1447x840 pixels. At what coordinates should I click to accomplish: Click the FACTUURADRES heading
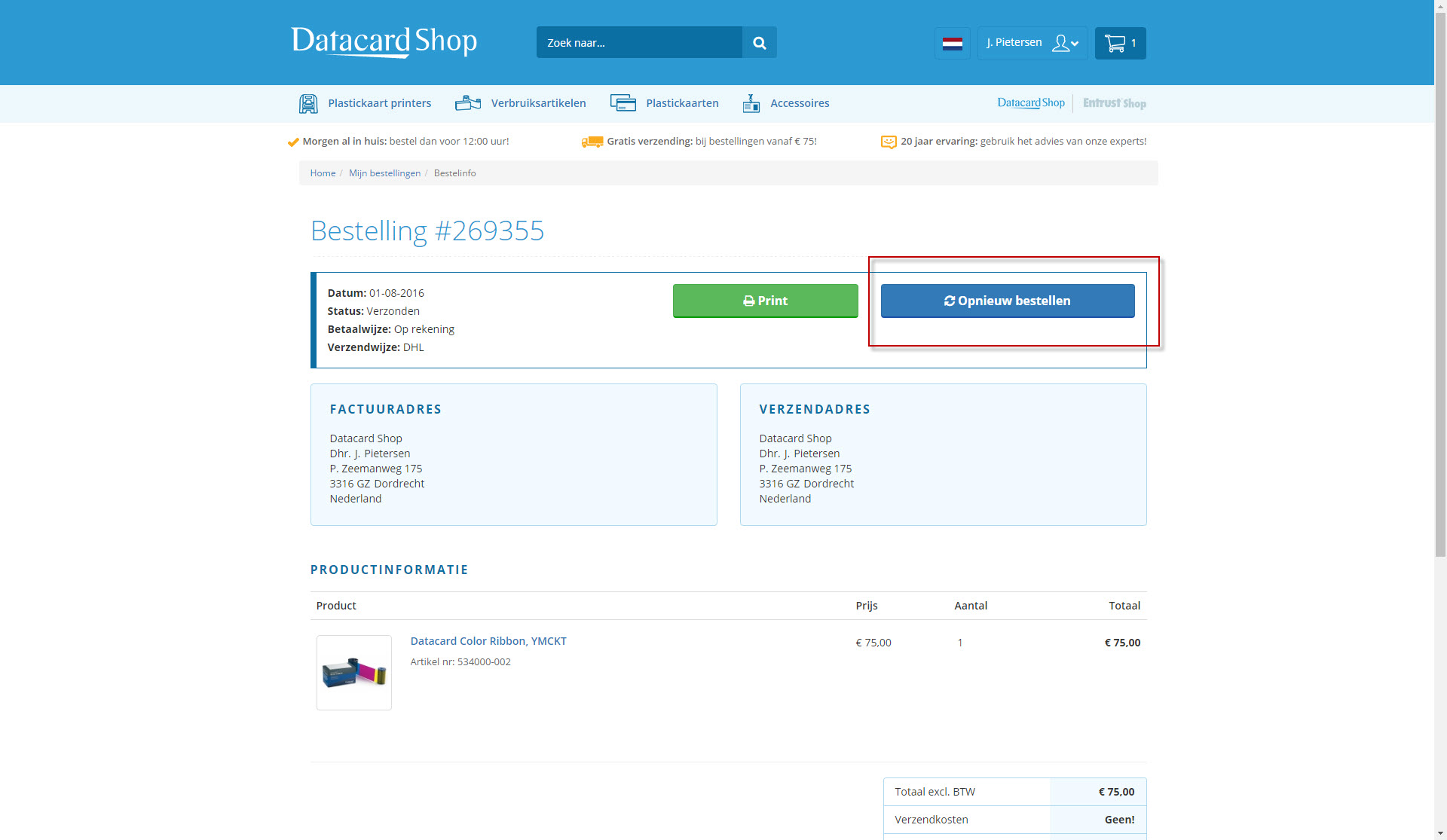(x=385, y=409)
